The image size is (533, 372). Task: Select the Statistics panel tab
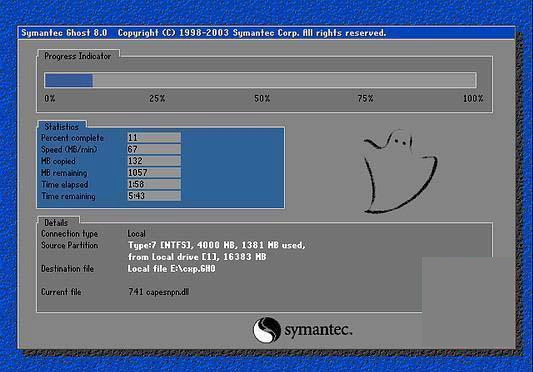click(x=62, y=126)
